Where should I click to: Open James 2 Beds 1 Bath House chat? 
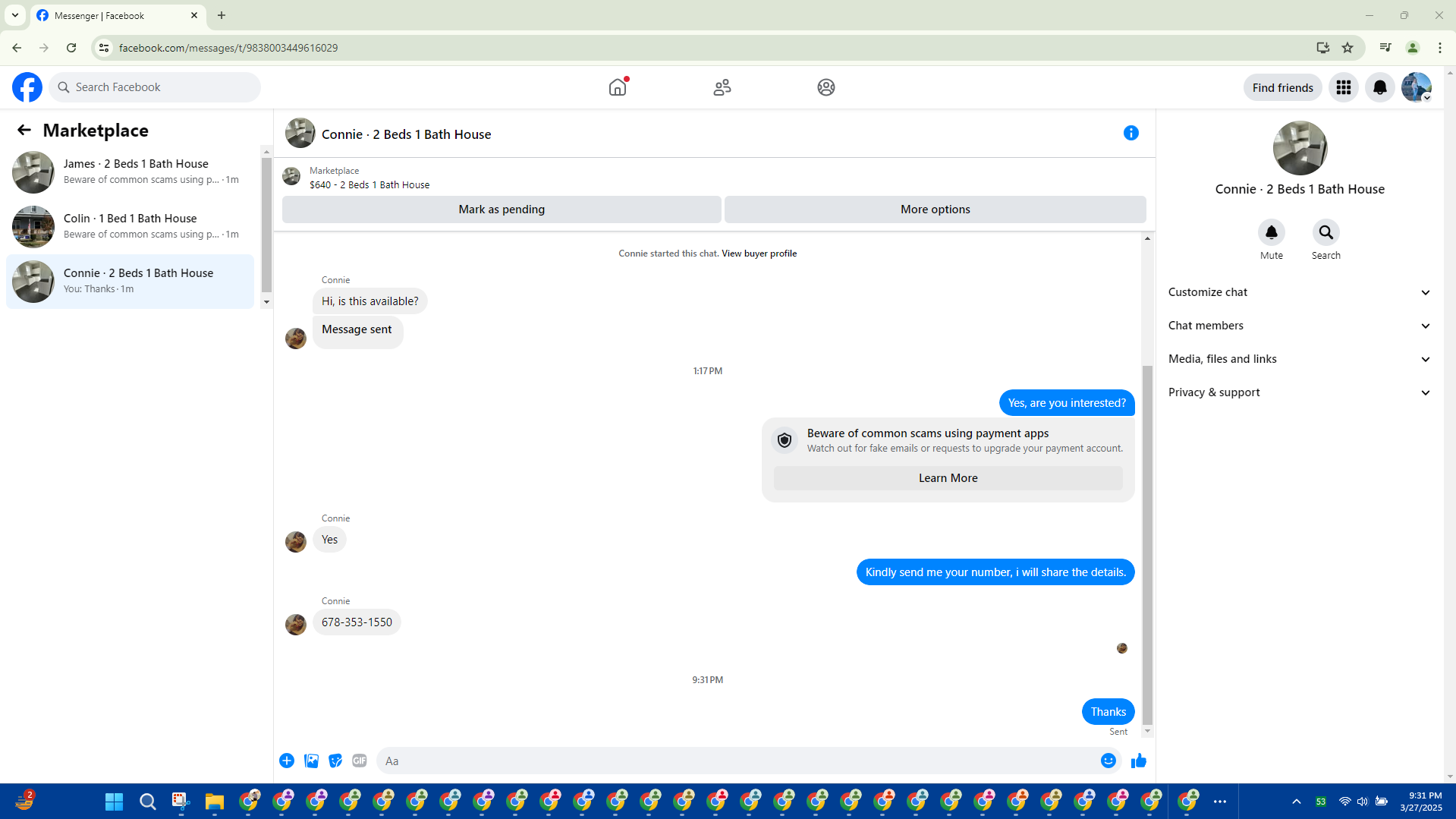coord(131,172)
